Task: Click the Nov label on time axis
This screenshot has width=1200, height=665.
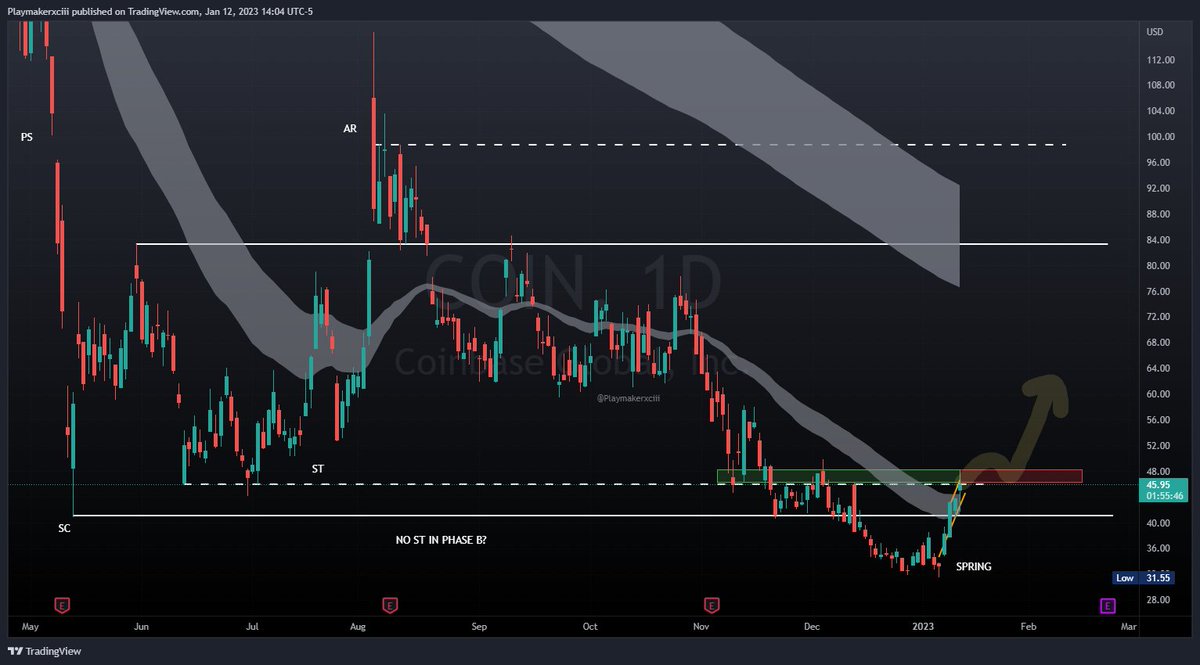Action: (x=700, y=627)
